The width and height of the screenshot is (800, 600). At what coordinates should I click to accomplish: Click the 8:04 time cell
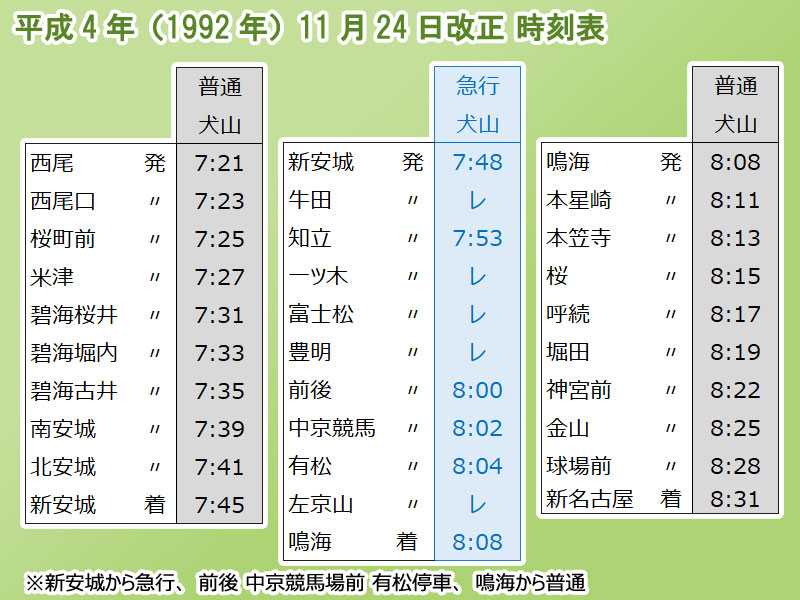click(478, 466)
